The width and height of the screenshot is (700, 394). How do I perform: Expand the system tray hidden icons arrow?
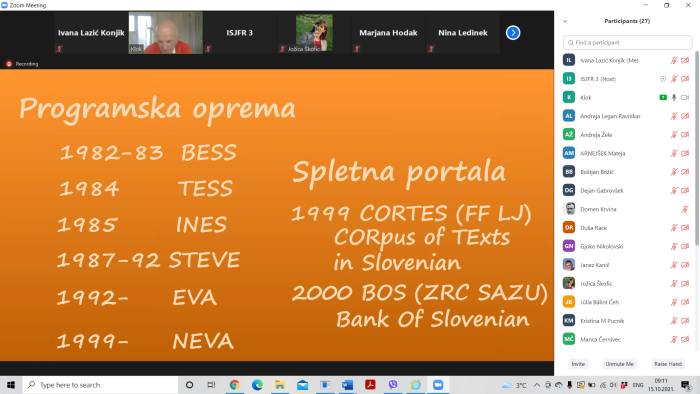[x=537, y=385]
